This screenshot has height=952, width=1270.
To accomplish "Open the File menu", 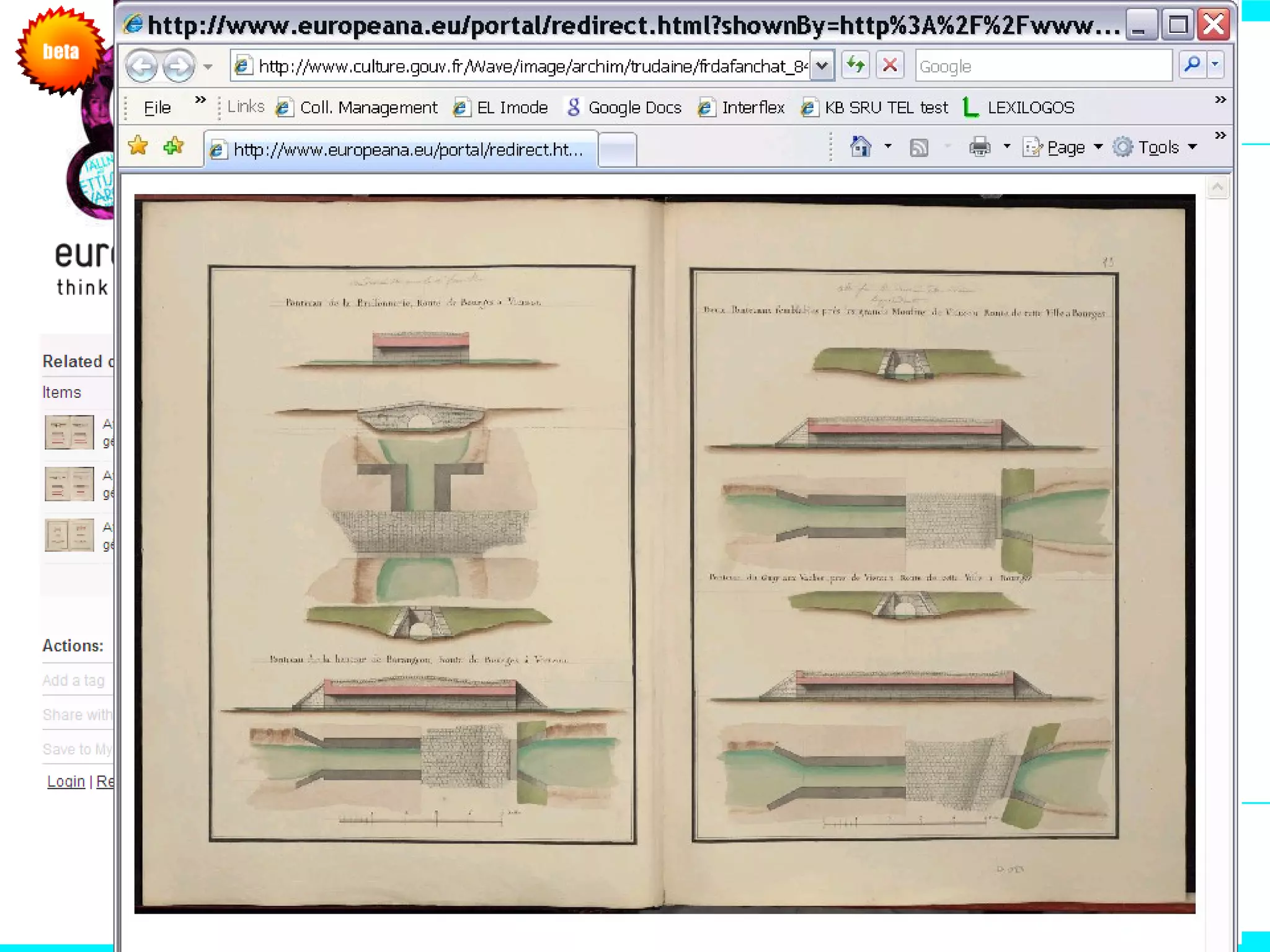I will click(x=157, y=108).
